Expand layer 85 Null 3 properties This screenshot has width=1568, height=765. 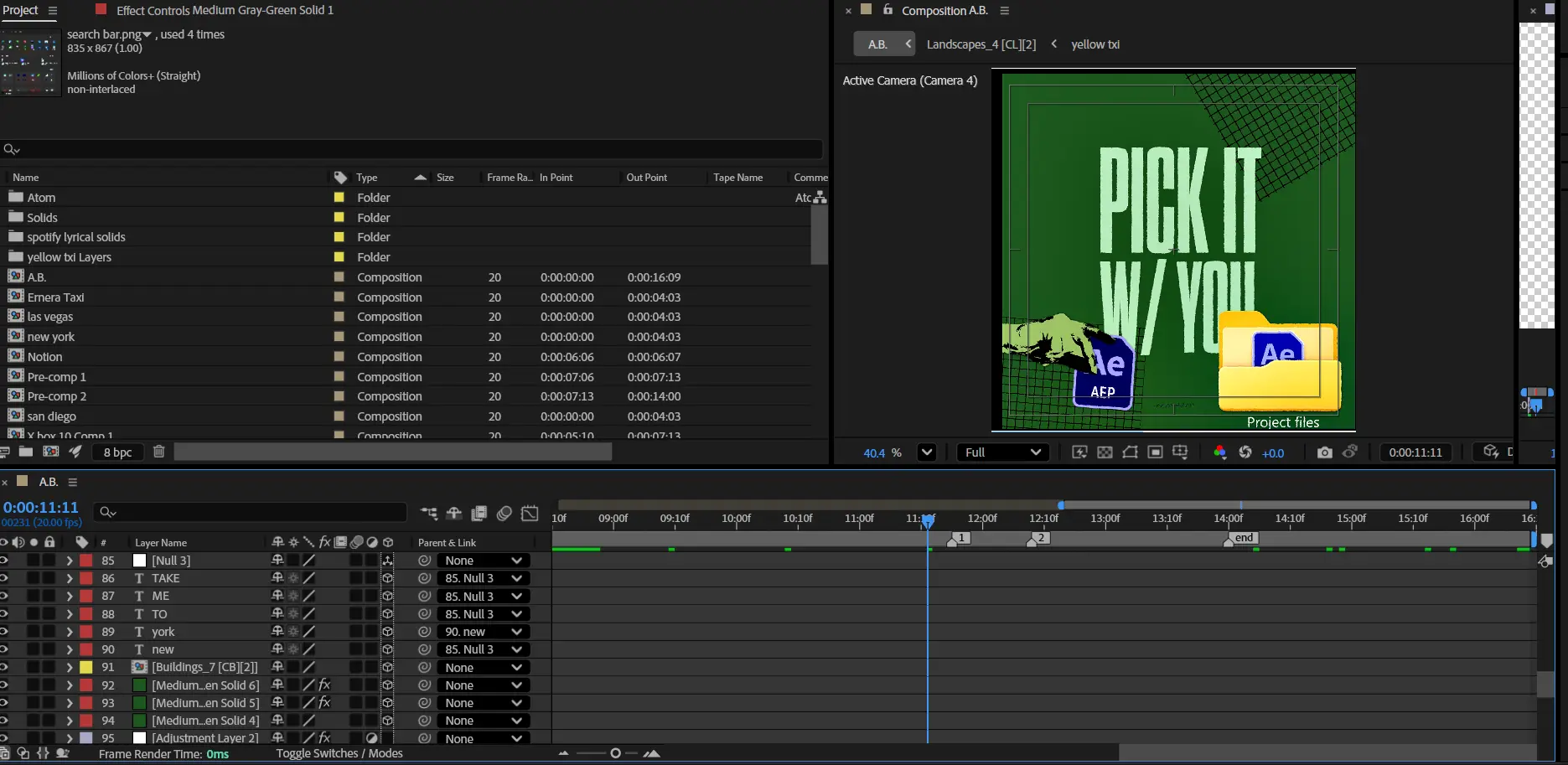[x=70, y=561]
